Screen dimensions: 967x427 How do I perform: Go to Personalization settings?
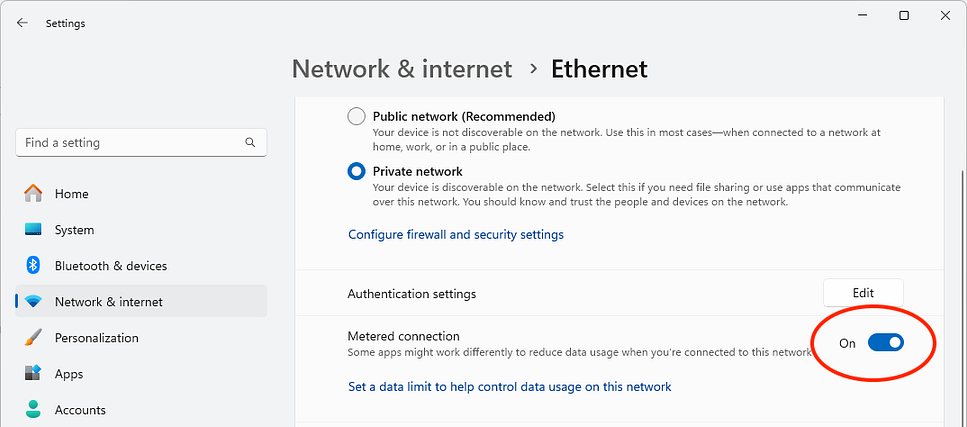[x=96, y=338]
